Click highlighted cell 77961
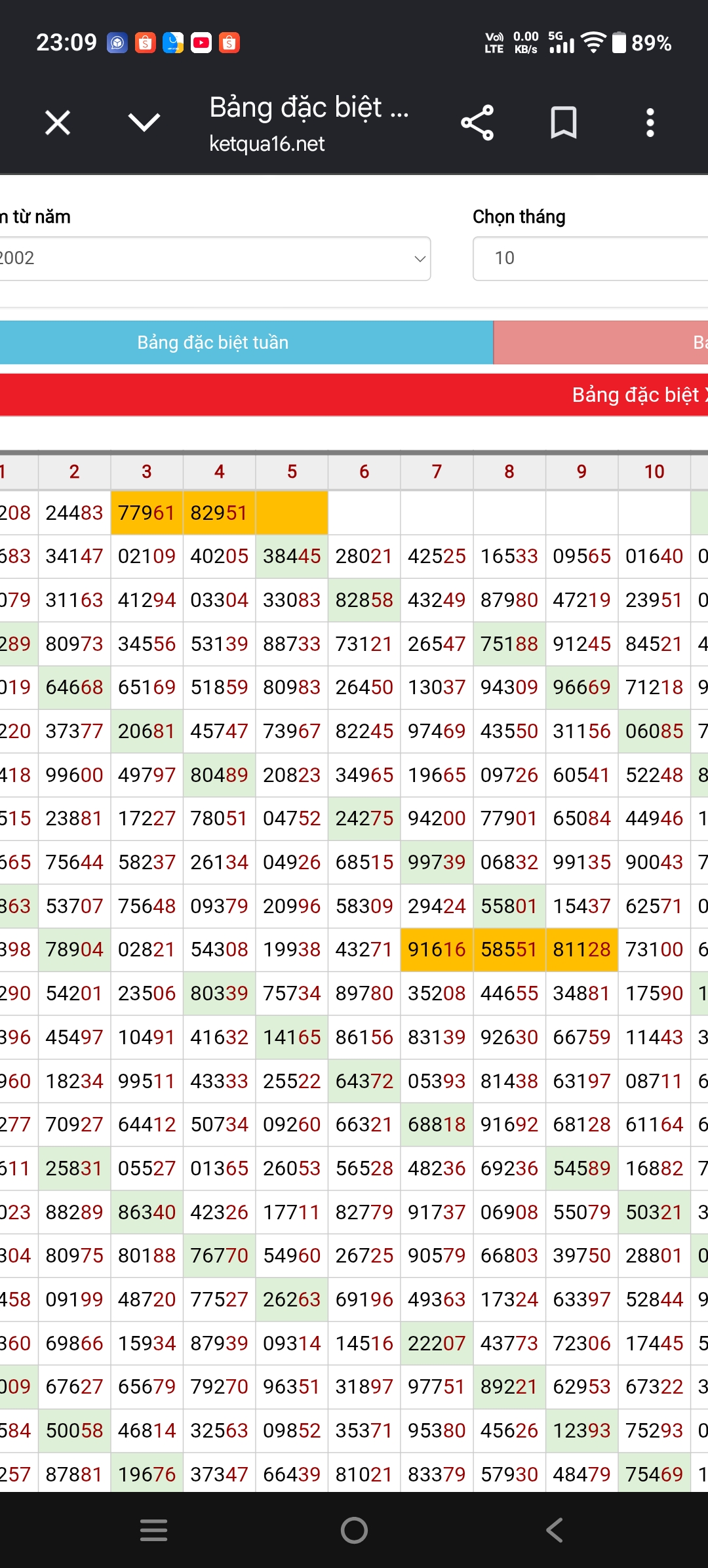 tap(147, 513)
